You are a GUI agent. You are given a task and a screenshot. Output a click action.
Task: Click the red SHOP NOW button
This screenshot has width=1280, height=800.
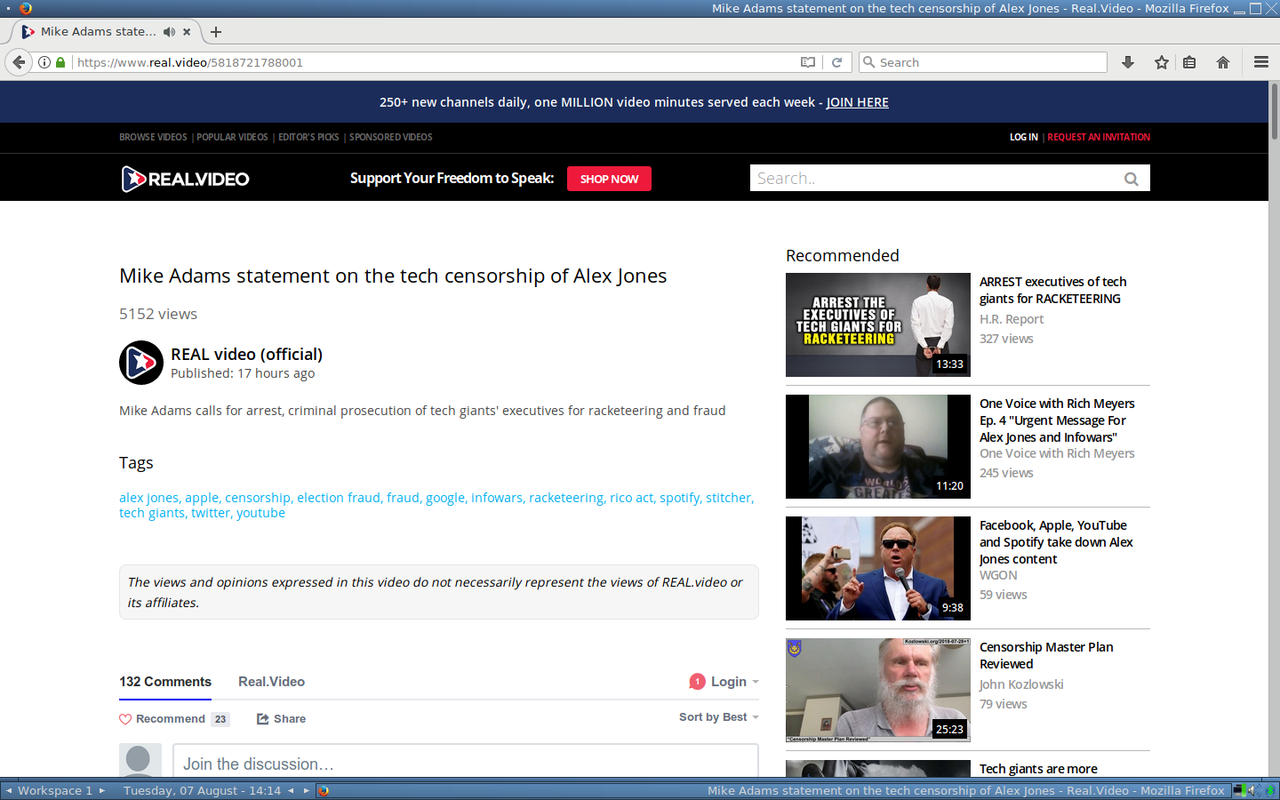[609, 179]
